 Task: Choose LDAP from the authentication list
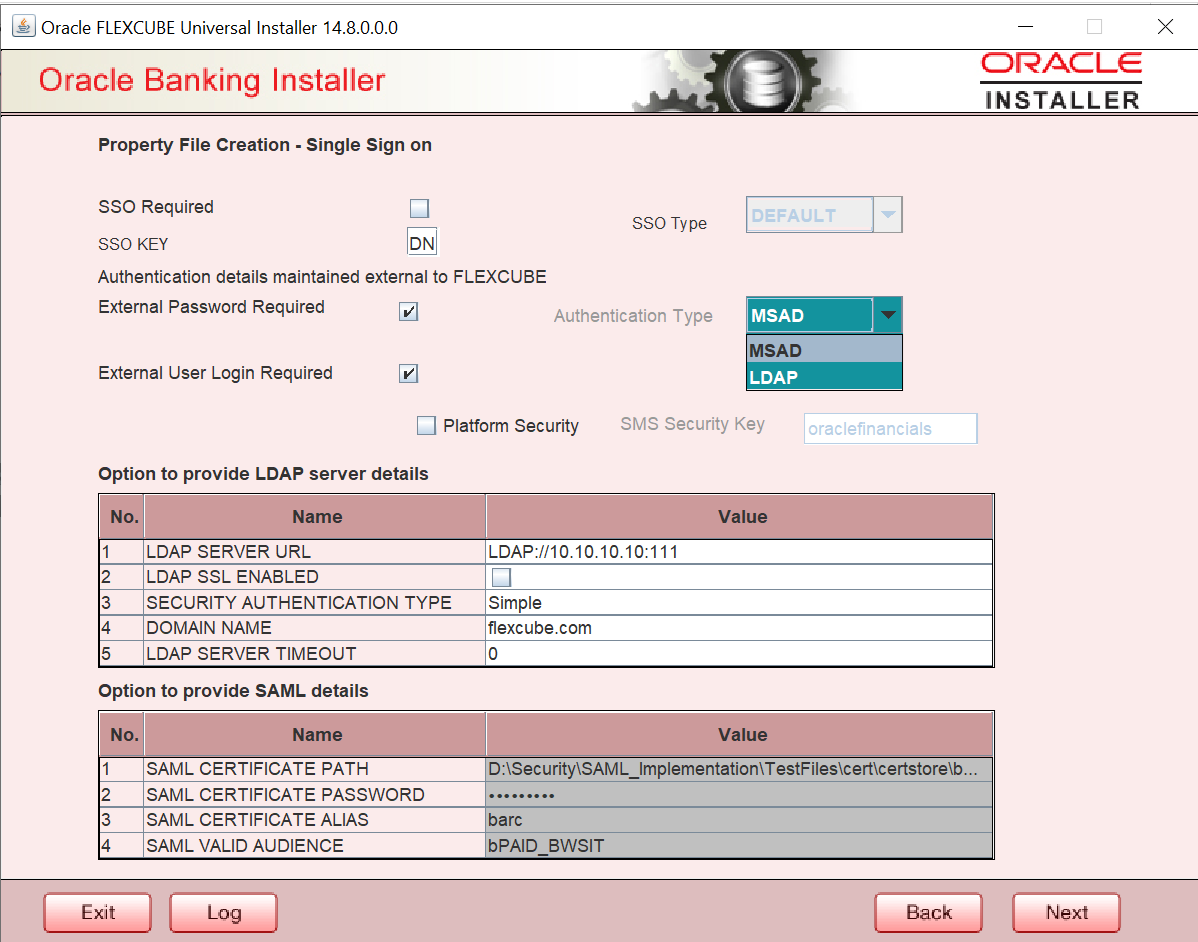[824, 377]
